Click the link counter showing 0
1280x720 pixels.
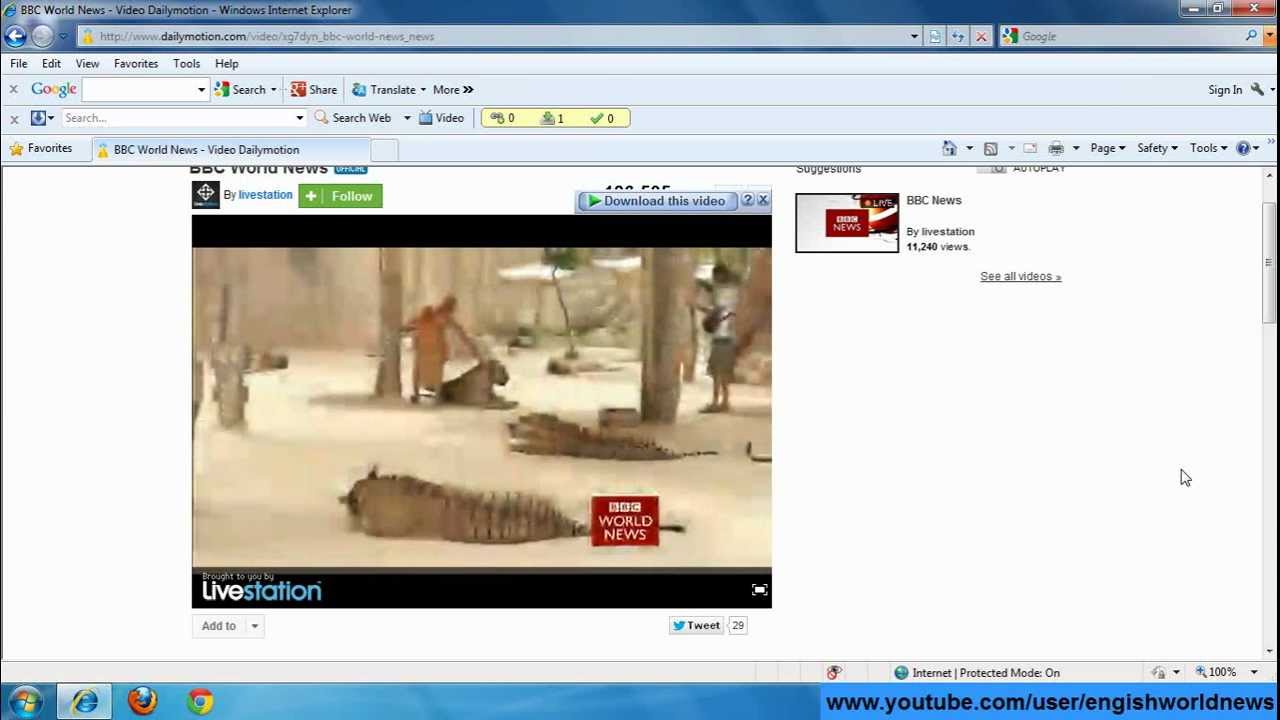coord(502,118)
